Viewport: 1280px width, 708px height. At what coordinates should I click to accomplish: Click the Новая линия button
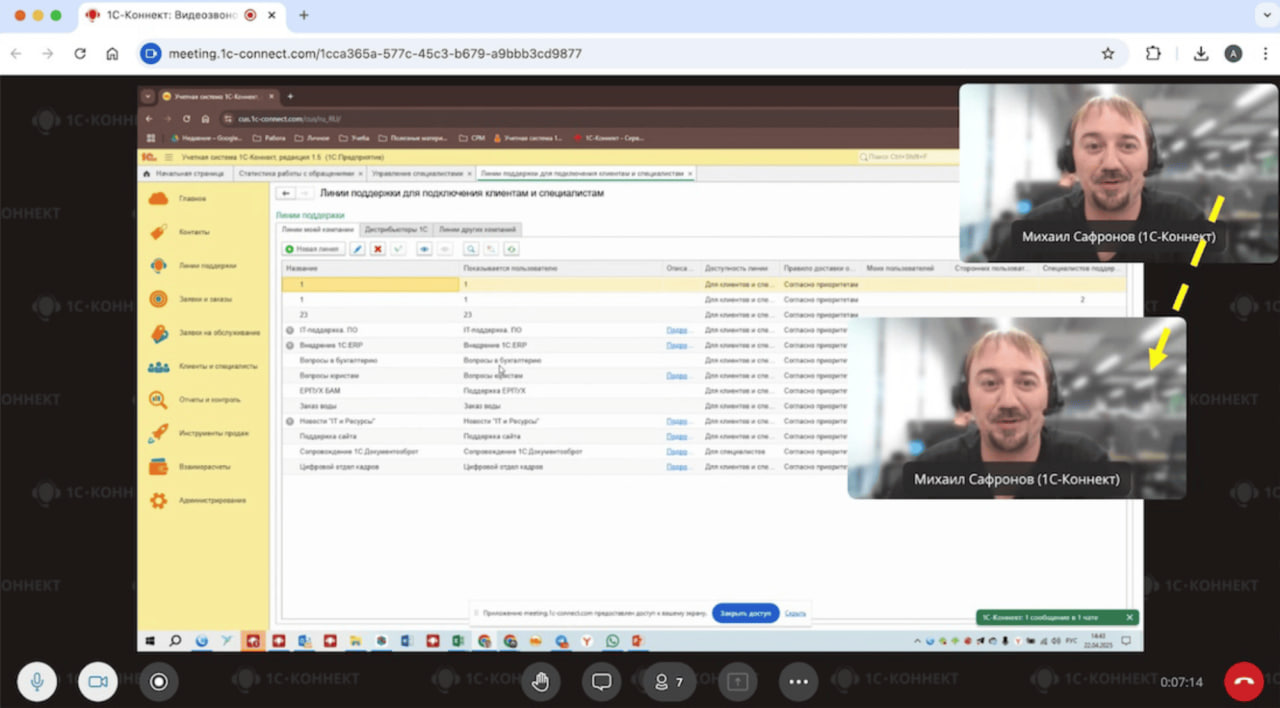tap(313, 249)
